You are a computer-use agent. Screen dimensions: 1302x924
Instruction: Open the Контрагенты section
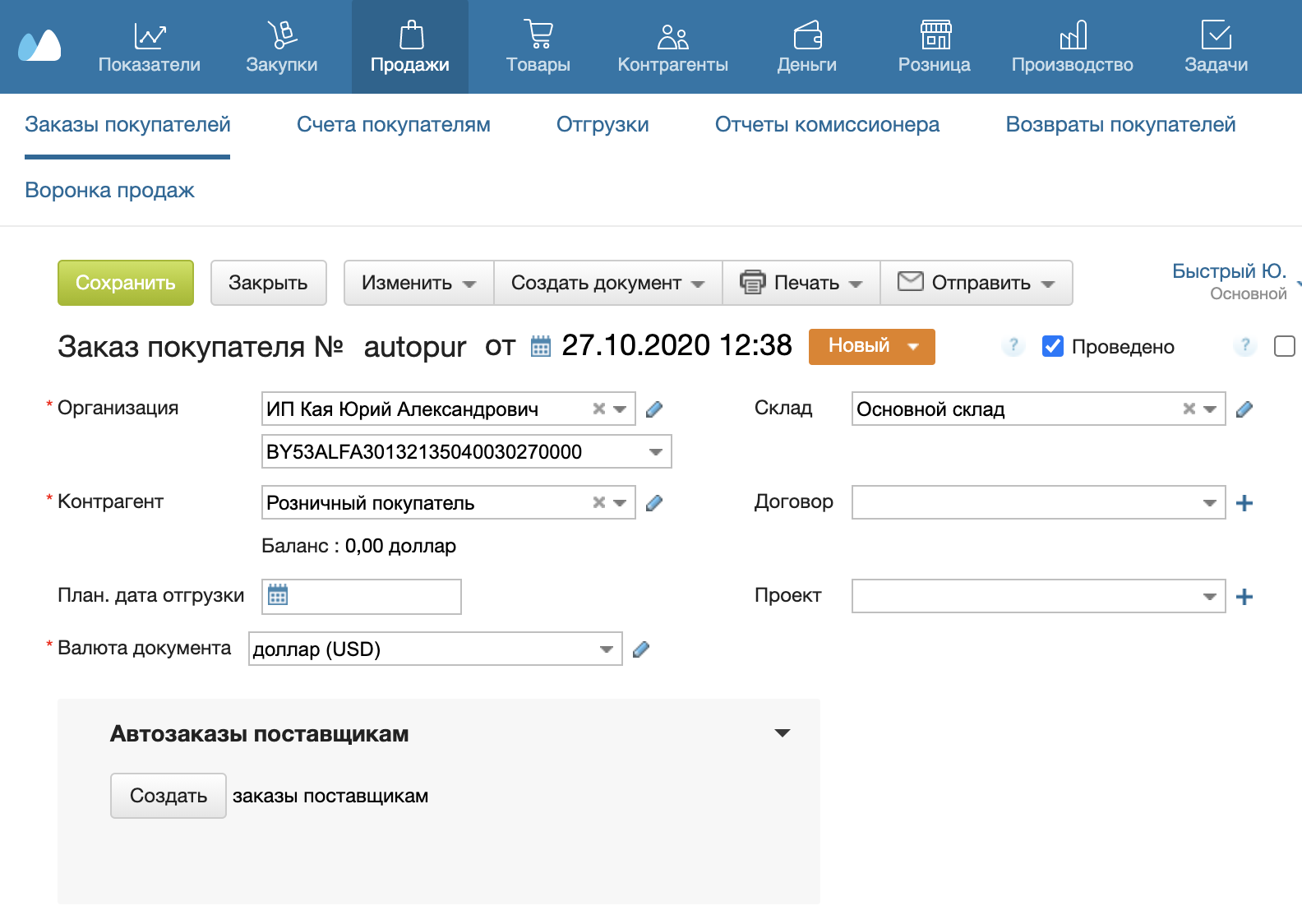tap(673, 47)
